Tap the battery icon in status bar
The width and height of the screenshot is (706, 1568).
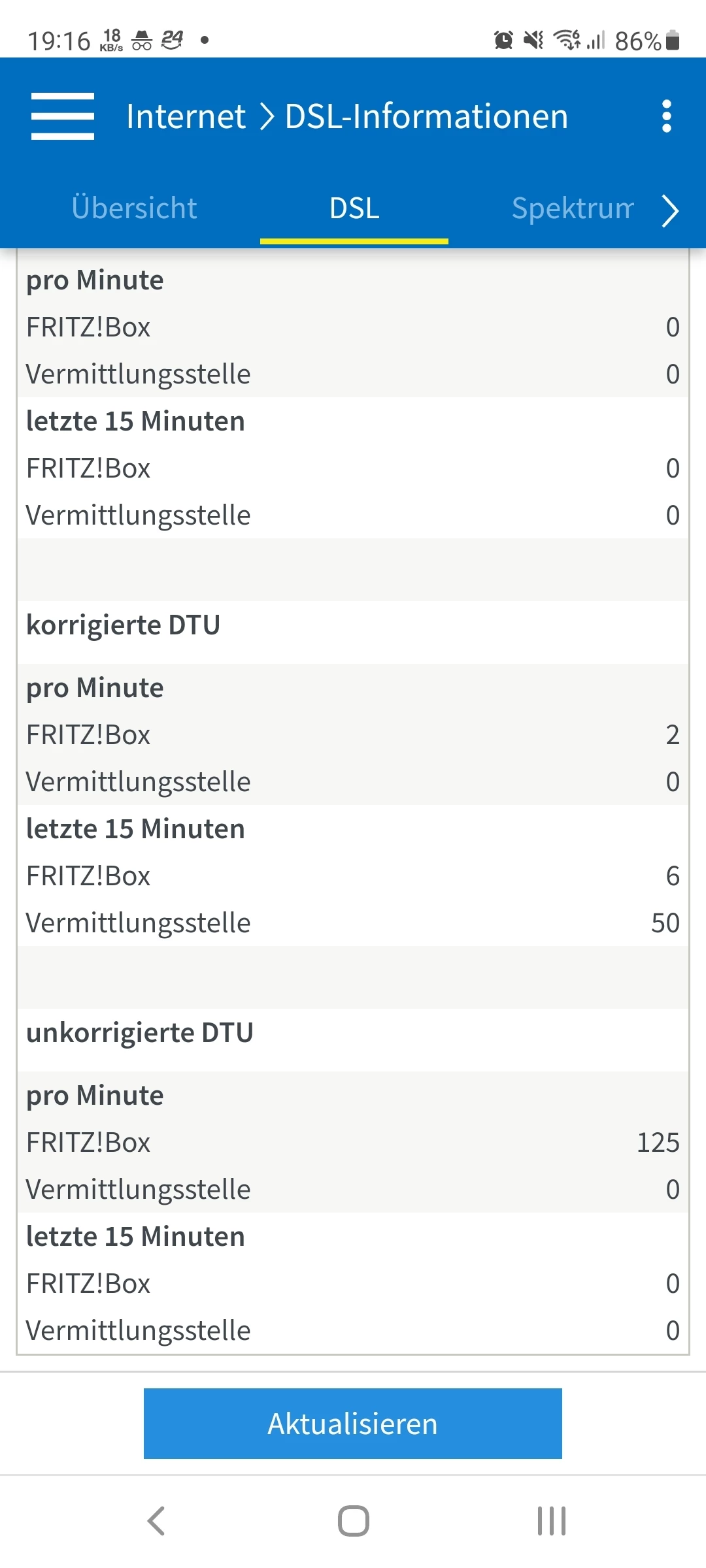pos(673,41)
